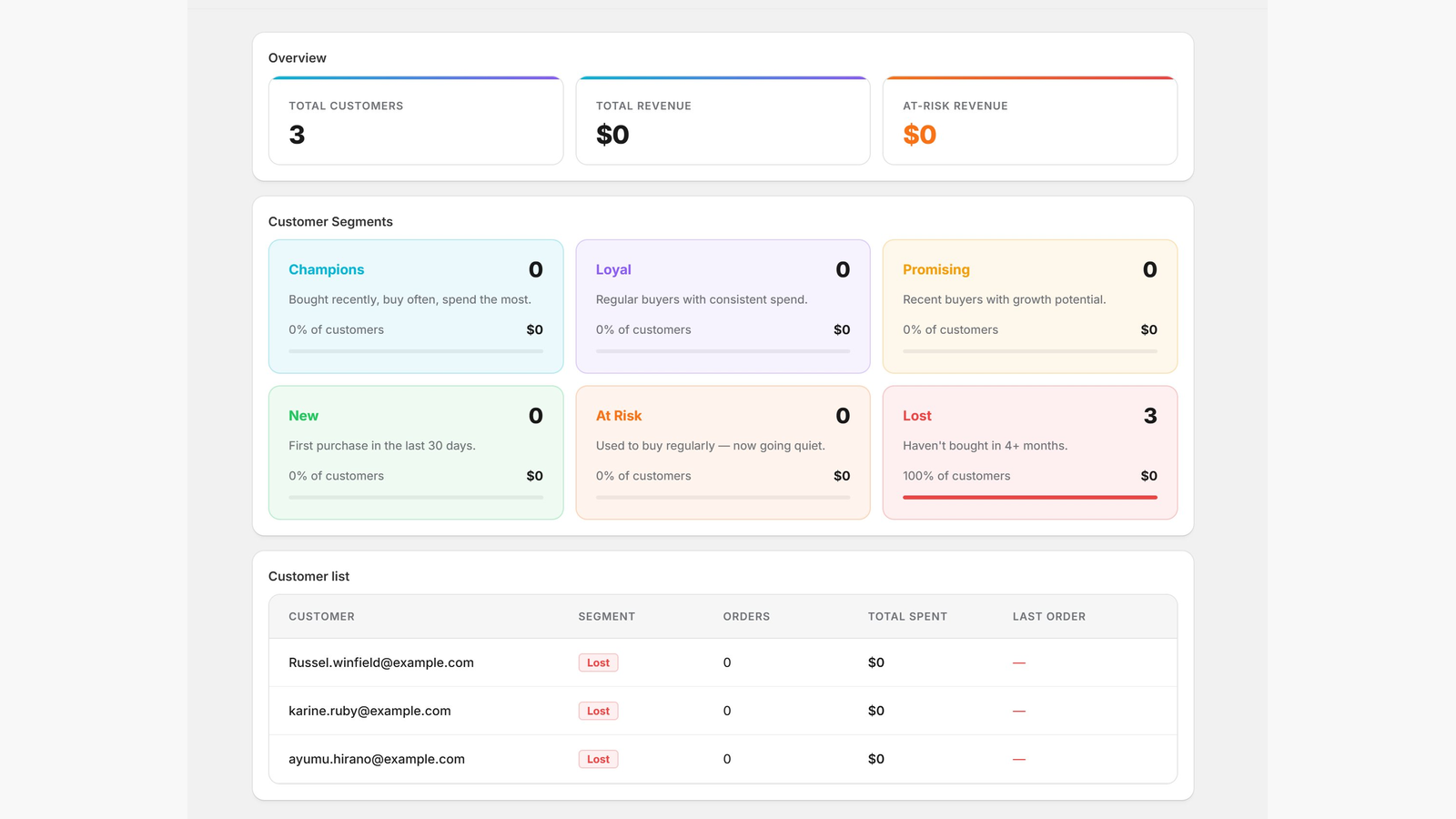1456x819 pixels.
Task: Open the Lost segment card
Action: pyautogui.click(x=1030, y=453)
